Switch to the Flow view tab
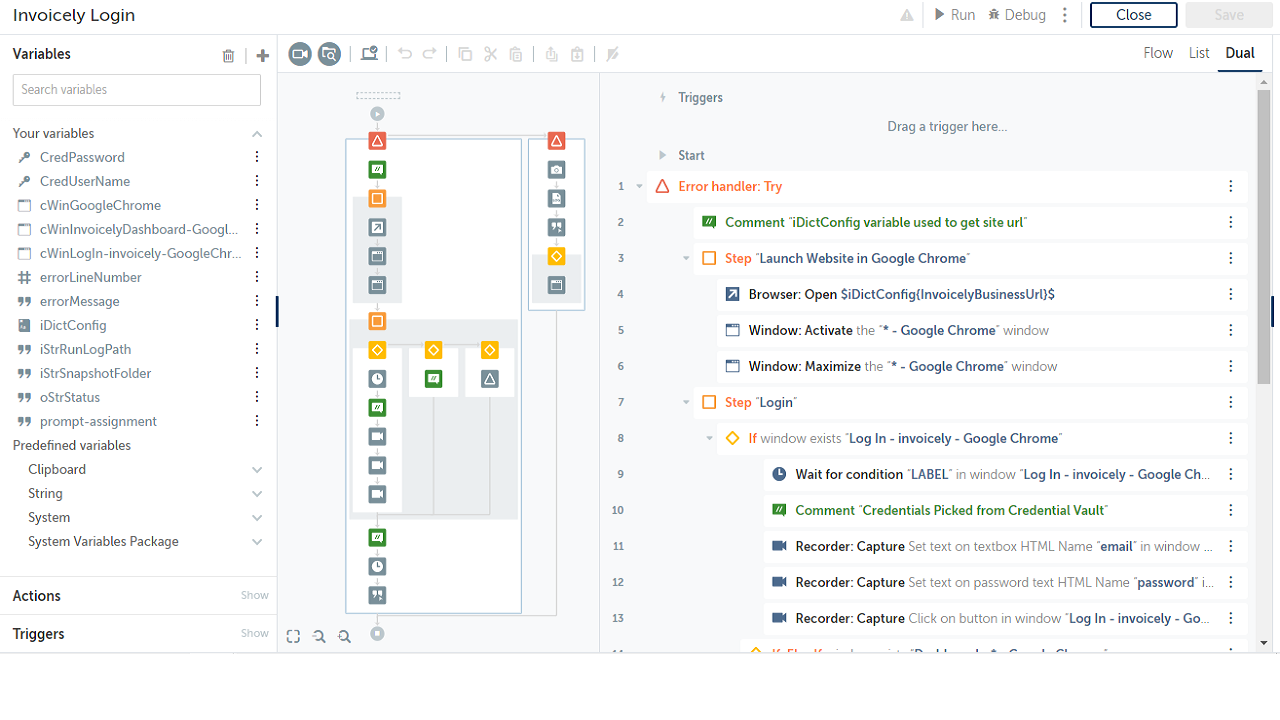The height and width of the screenshot is (720, 1280). click(1158, 53)
